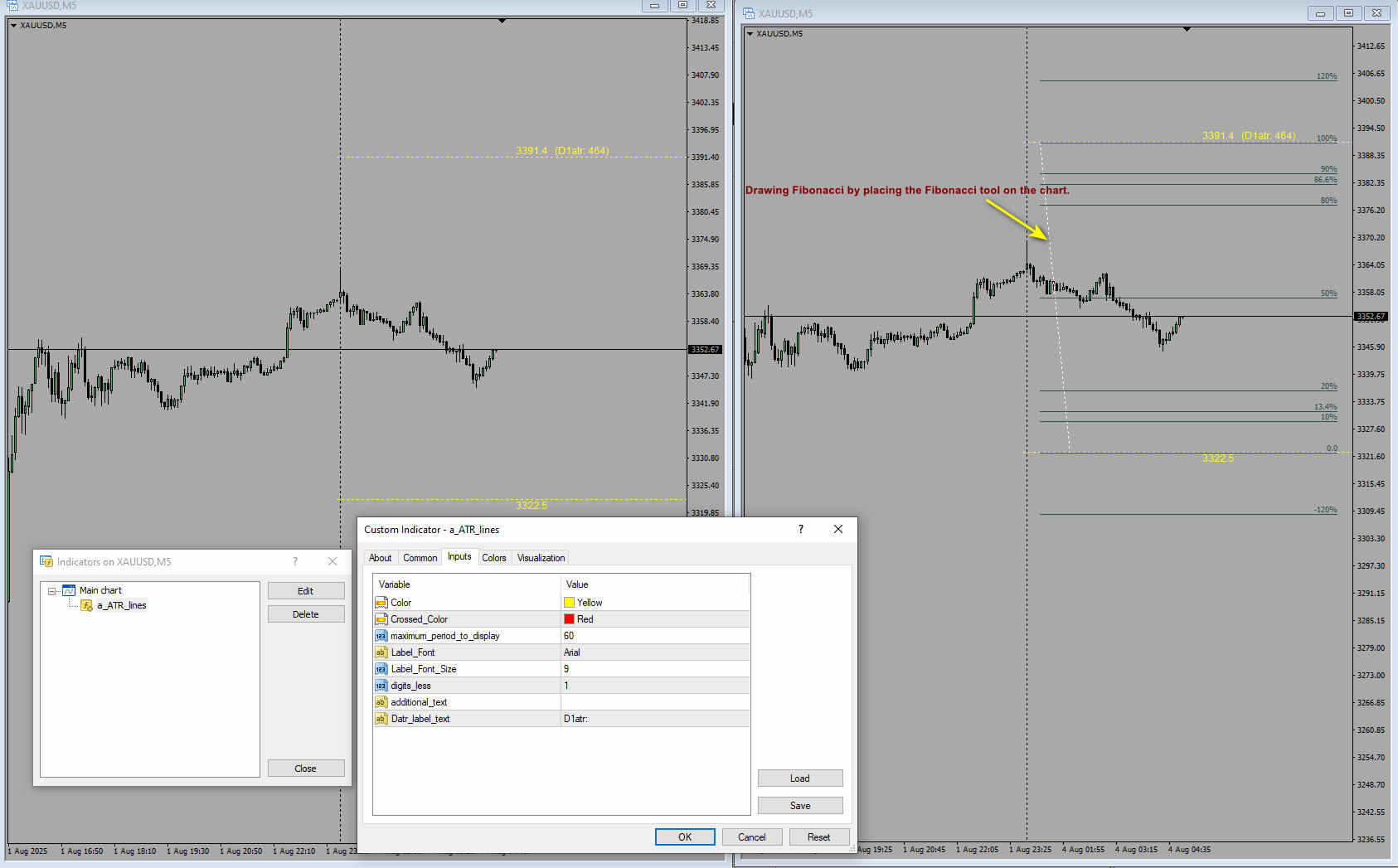Click the Indicators on XAUUSD,M5 dialog title icon
The width and height of the screenshot is (1398, 868).
point(46,561)
